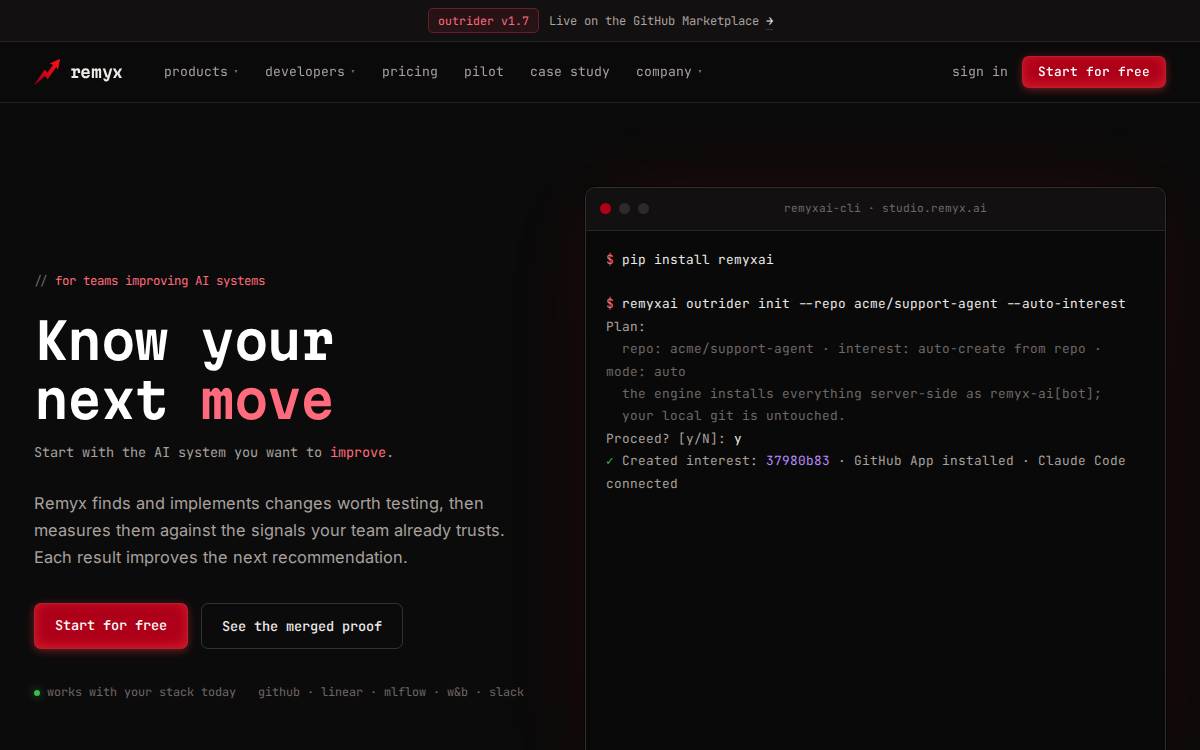The height and width of the screenshot is (750, 1200).
Task: Click Start for free in header
Action: click(1094, 72)
